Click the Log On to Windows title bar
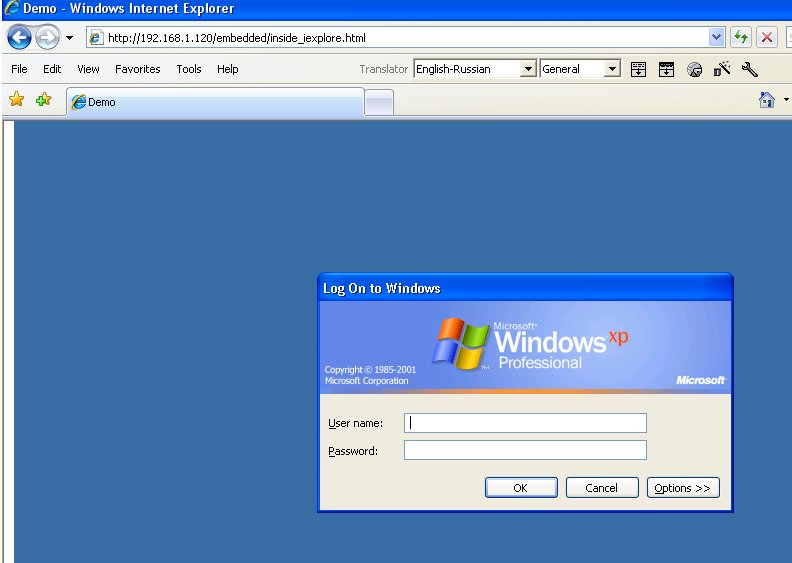 pos(525,288)
